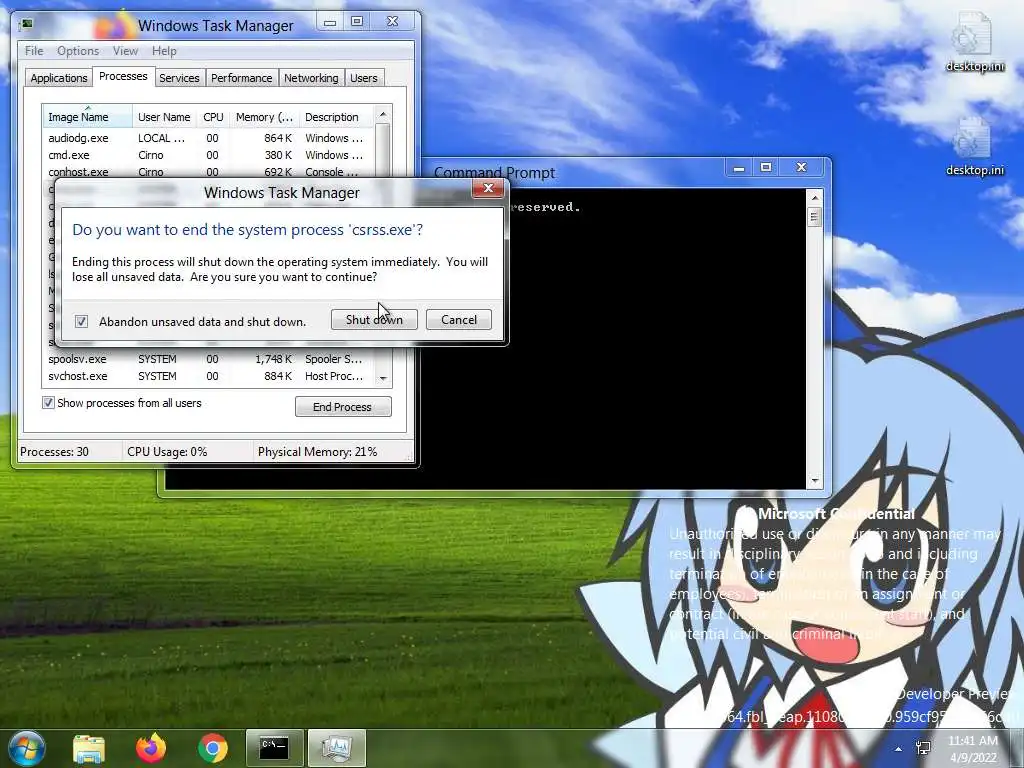Close the Command Prompt window
1024x768 pixels.
click(802, 168)
